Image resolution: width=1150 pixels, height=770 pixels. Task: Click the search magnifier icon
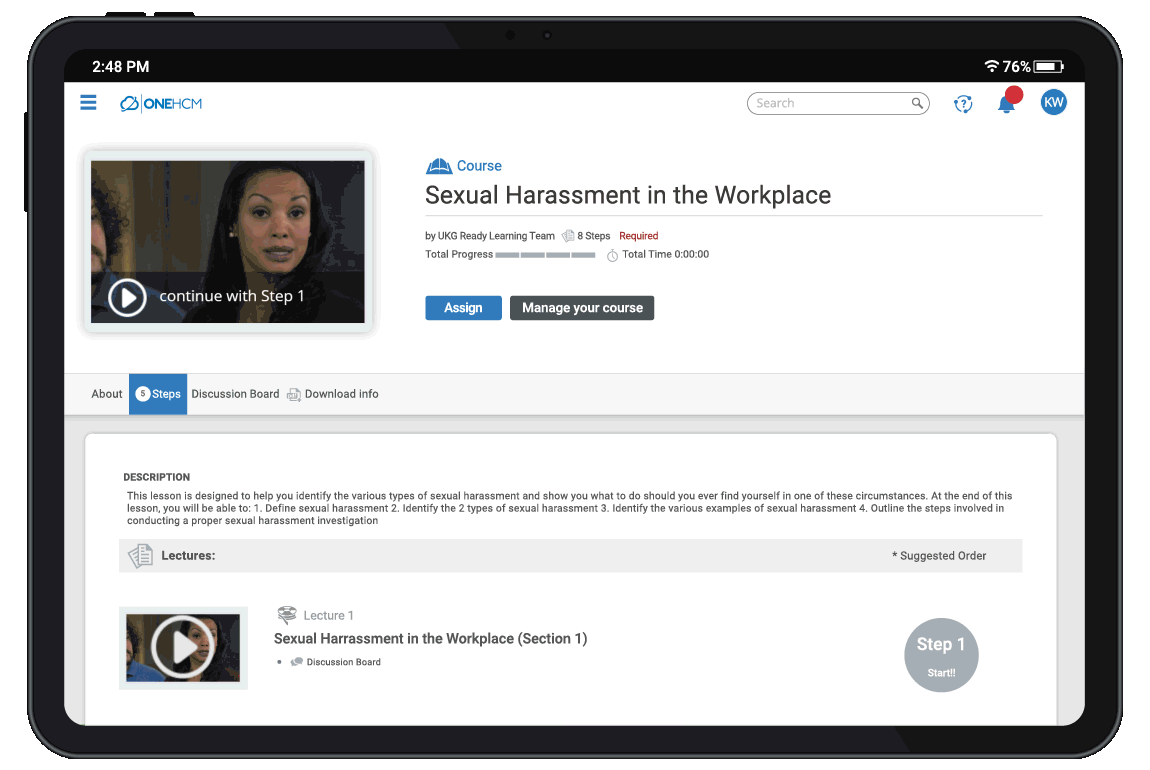(917, 103)
